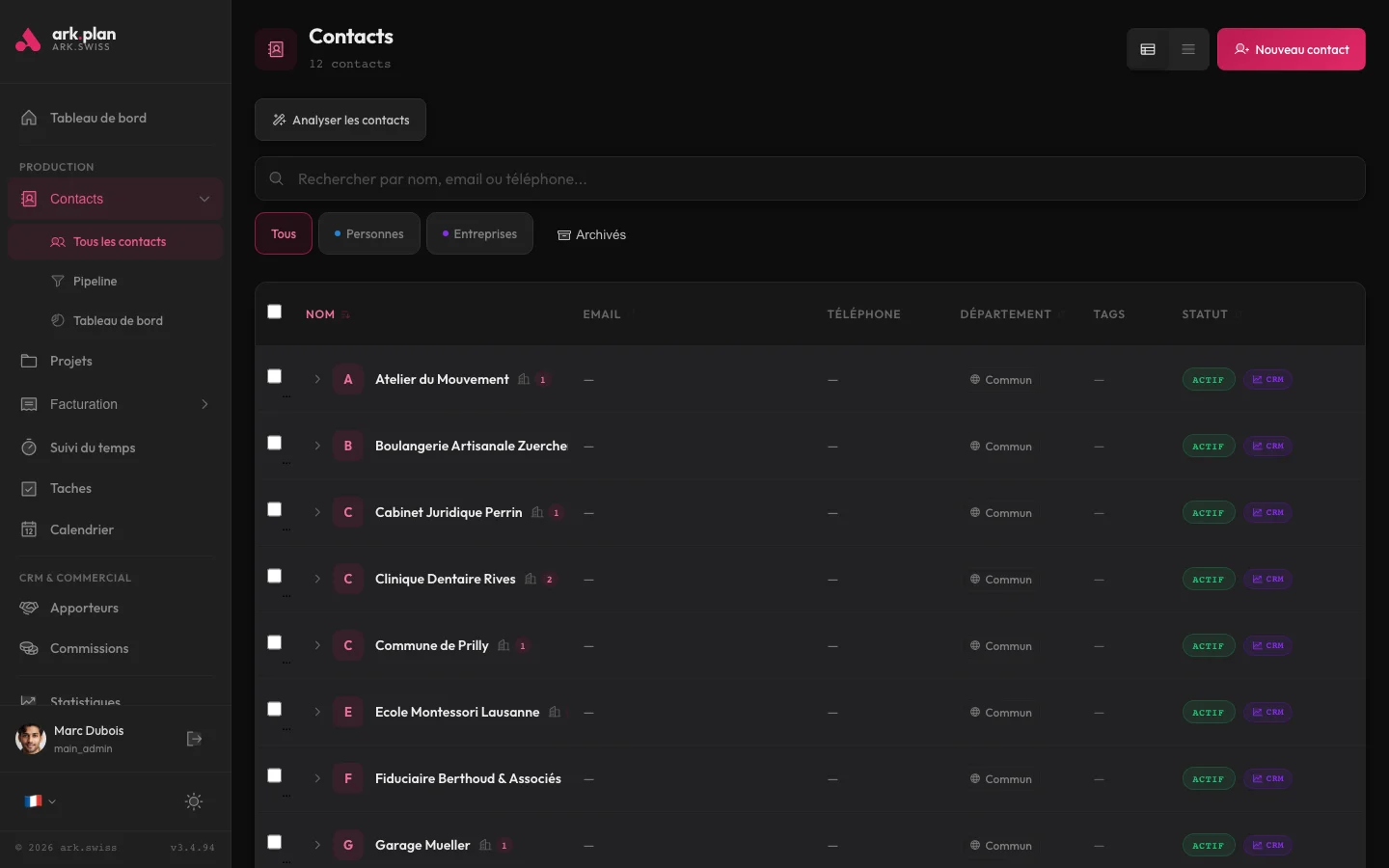
Task: Tick the checkbox for Atelier du Mouvement
Action: tap(274, 376)
